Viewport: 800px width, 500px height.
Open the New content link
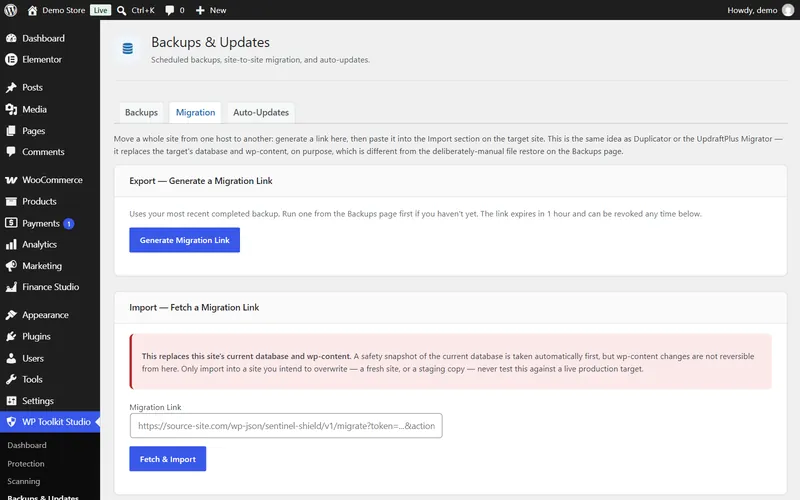coord(218,10)
